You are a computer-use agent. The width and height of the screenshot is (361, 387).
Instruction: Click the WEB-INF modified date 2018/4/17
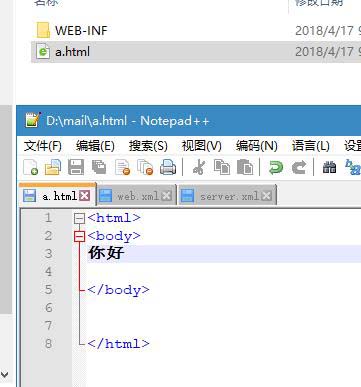324,31
